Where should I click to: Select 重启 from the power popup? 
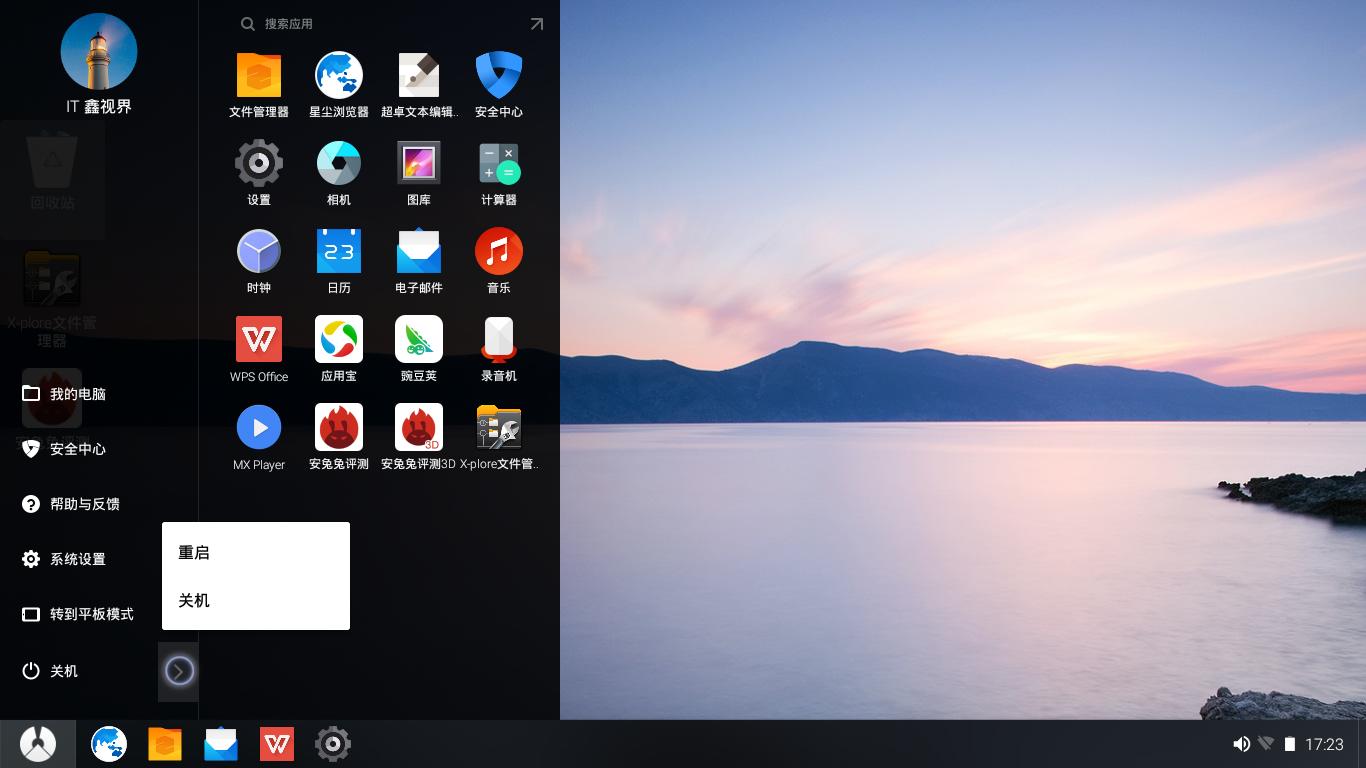[x=256, y=552]
